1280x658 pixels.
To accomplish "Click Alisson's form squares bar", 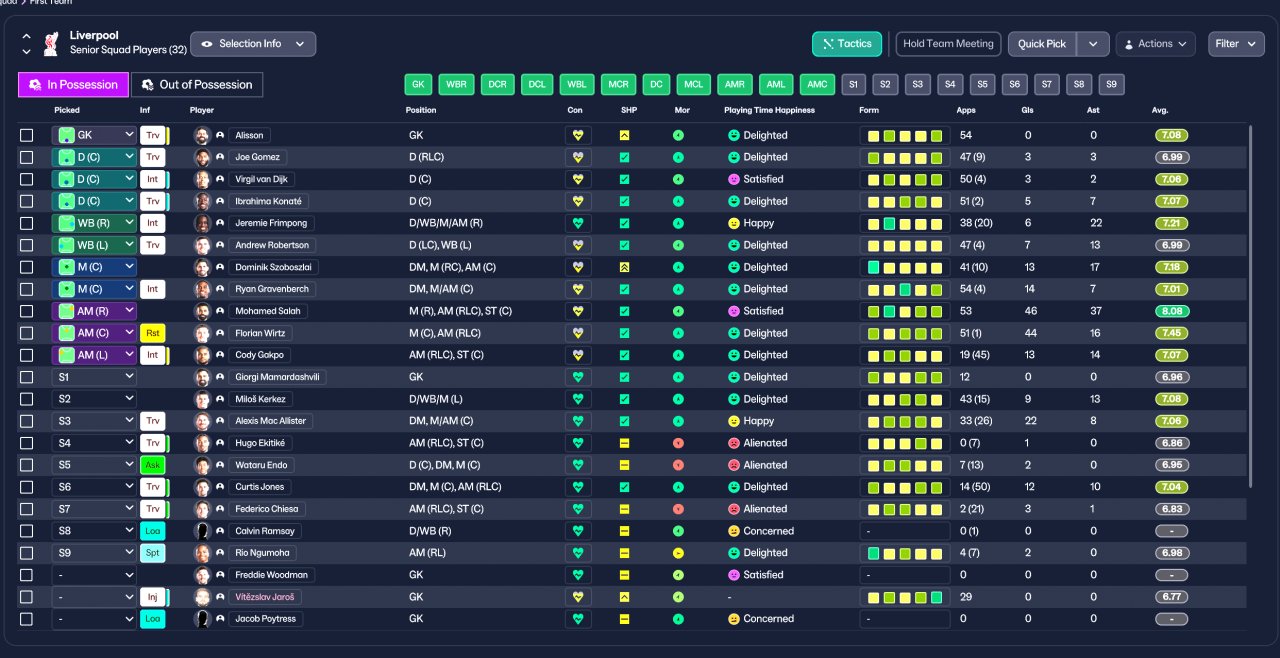I will coord(905,135).
